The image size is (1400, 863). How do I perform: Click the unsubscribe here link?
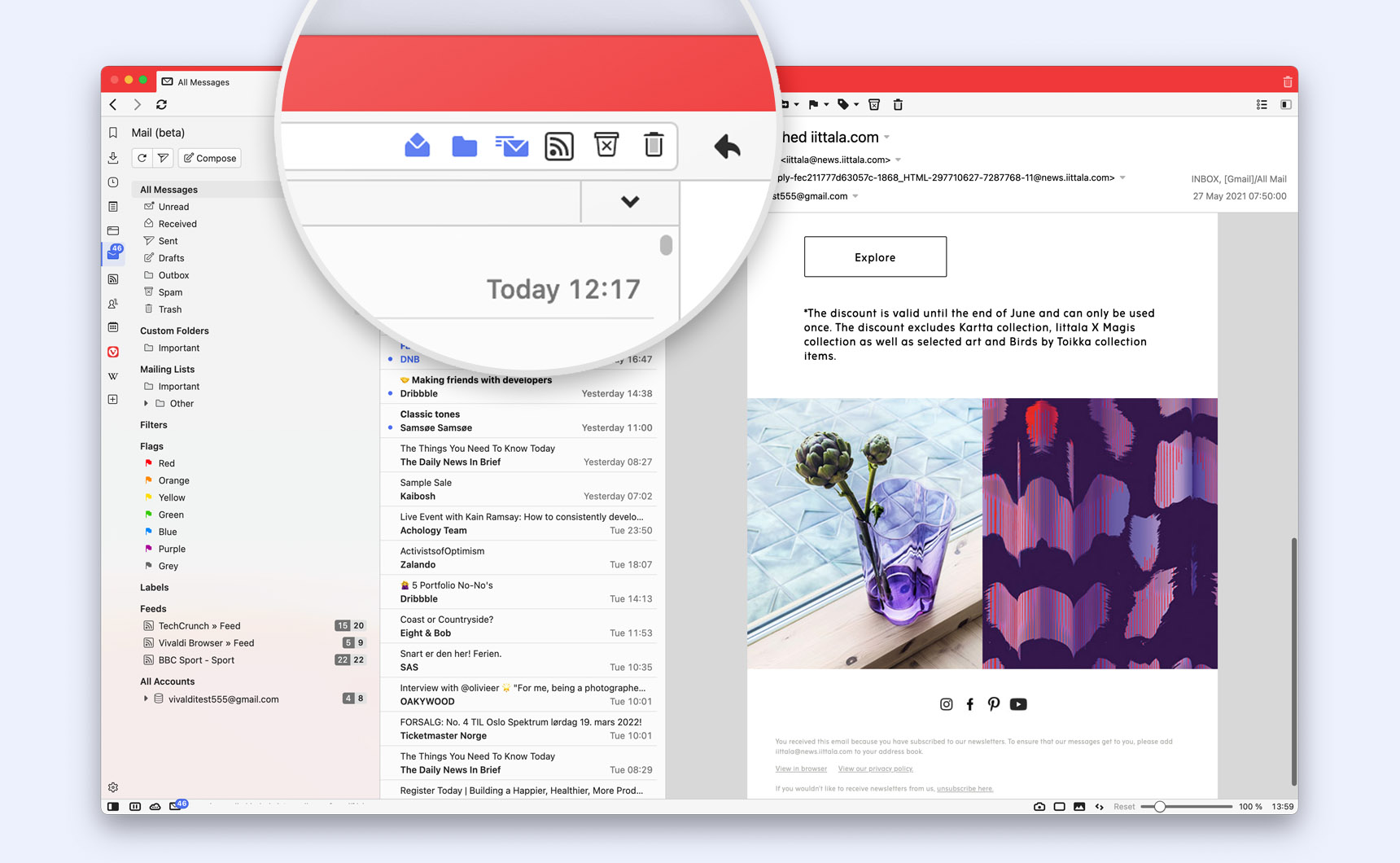coord(965,788)
